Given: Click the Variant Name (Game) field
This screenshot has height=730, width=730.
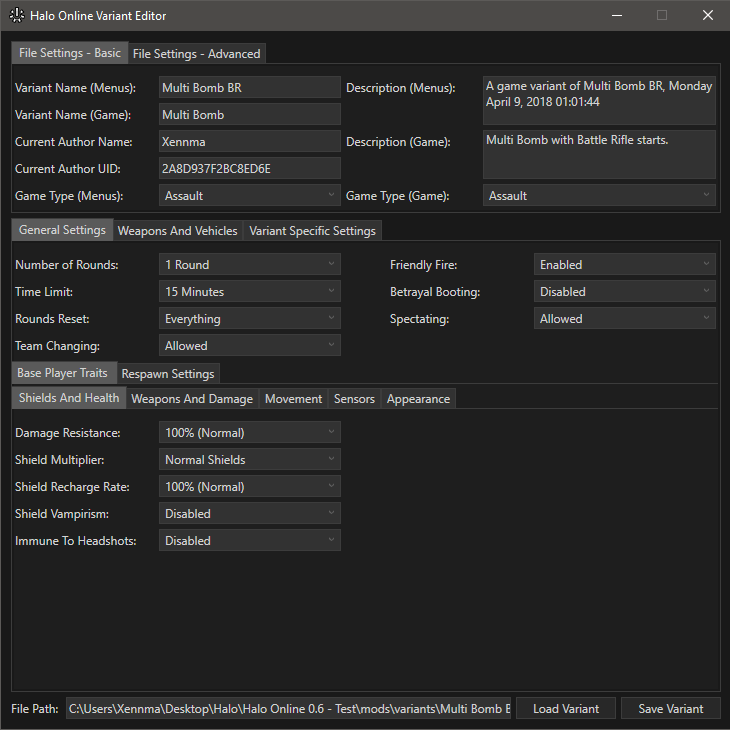Looking at the screenshot, I should click(250, 115).
